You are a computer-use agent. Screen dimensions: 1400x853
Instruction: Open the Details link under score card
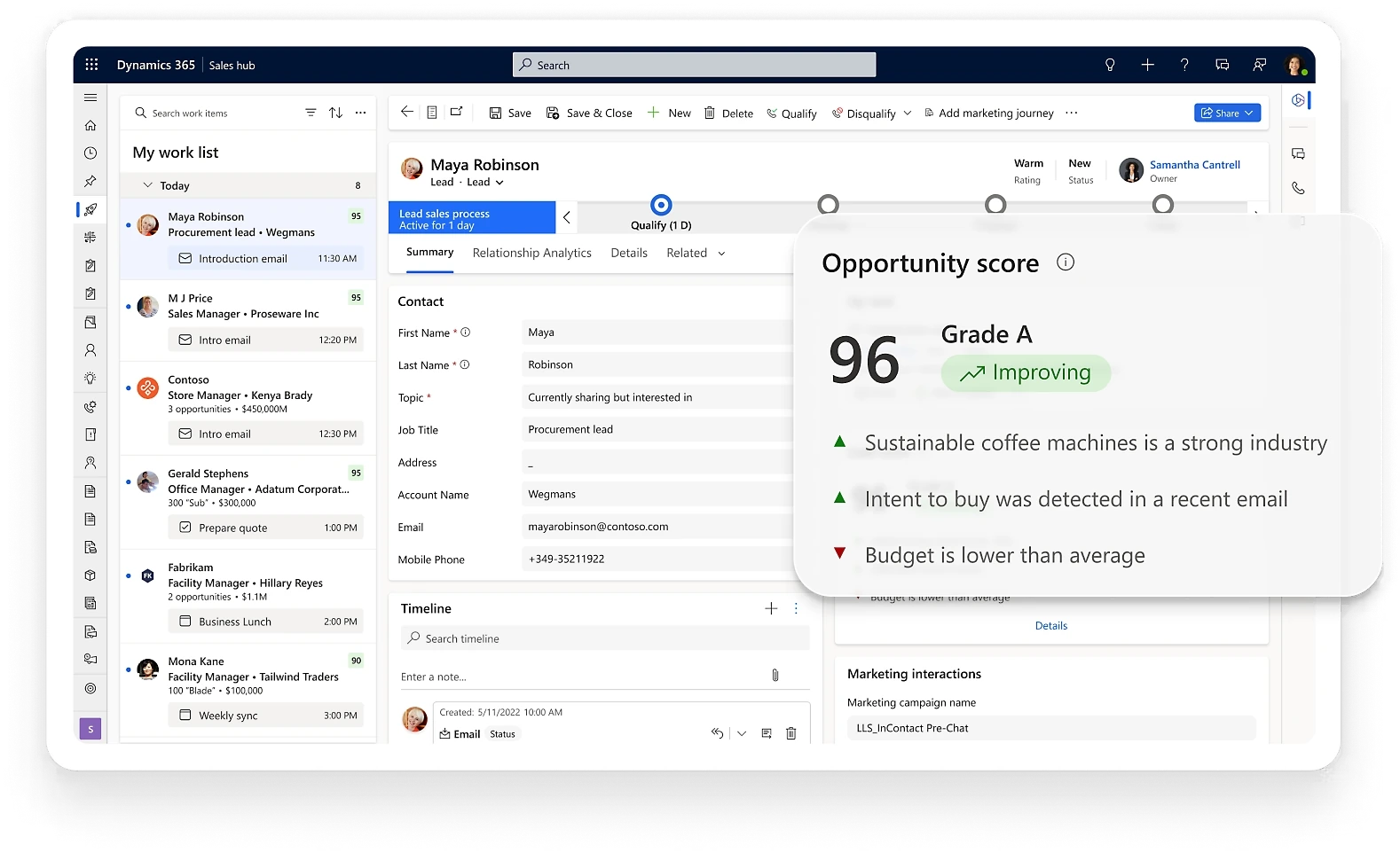point(1051,625)
